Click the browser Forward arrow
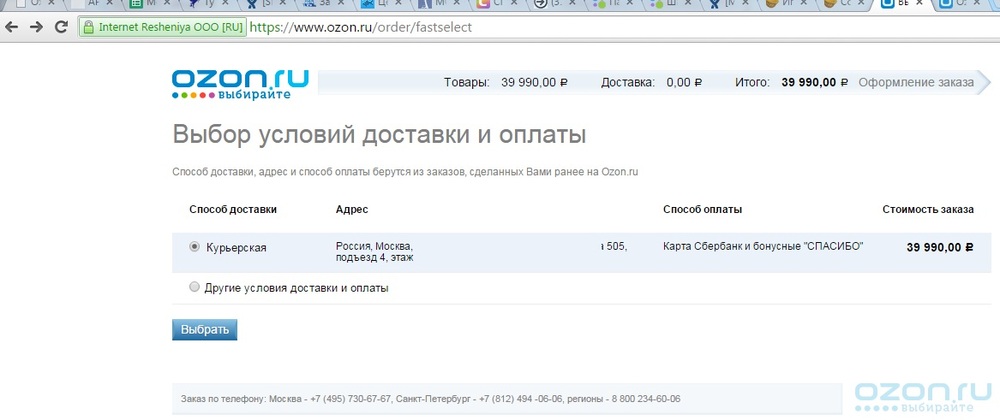This screenshot has width=1000, height=420. pyautogui.click(x=37, y=27)
